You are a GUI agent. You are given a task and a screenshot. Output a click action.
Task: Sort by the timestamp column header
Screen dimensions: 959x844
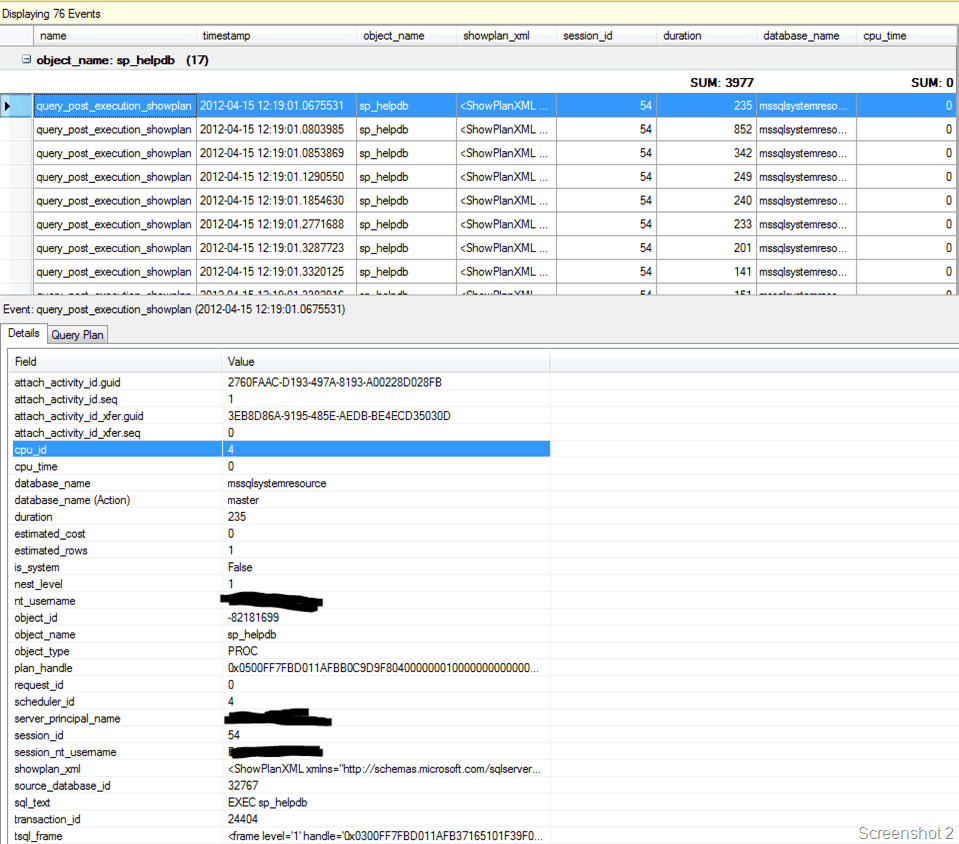(226, 36)
